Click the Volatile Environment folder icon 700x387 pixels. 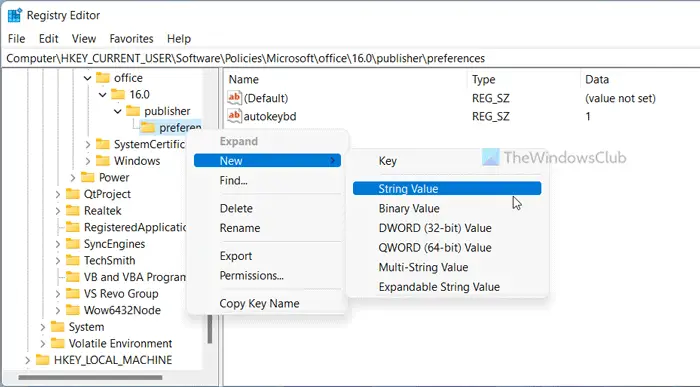point(57,343)
